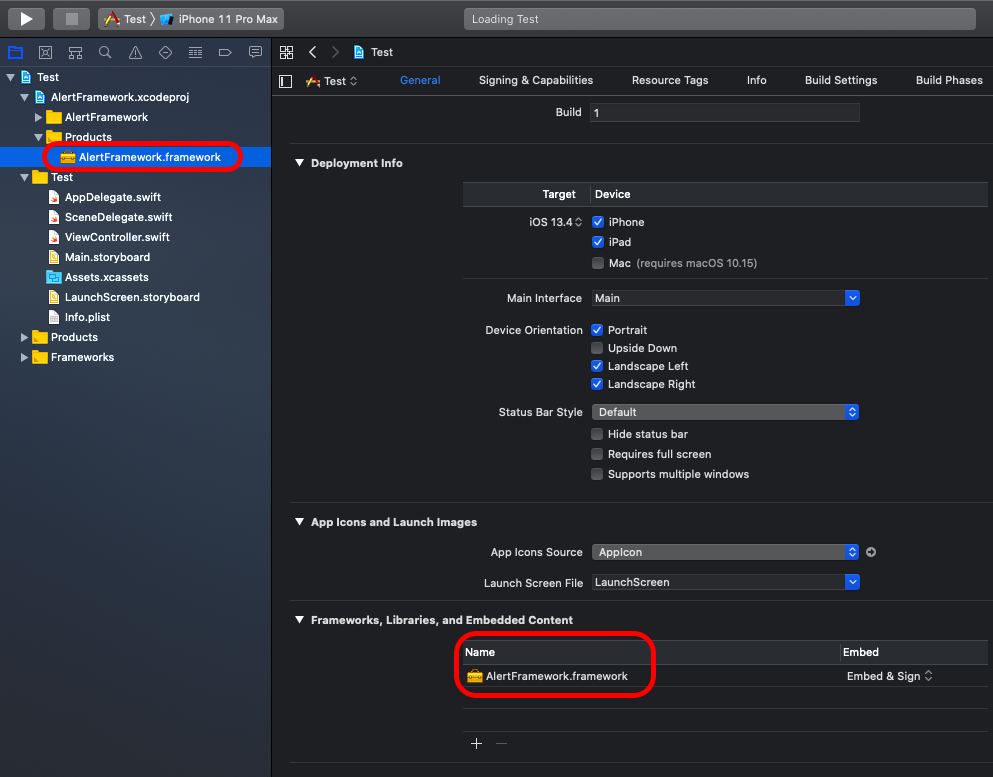Image resolution: width=993 pixels, height=777 pixels.
Task: Open the Test navigator diamond icon
Action: point(165,53)
